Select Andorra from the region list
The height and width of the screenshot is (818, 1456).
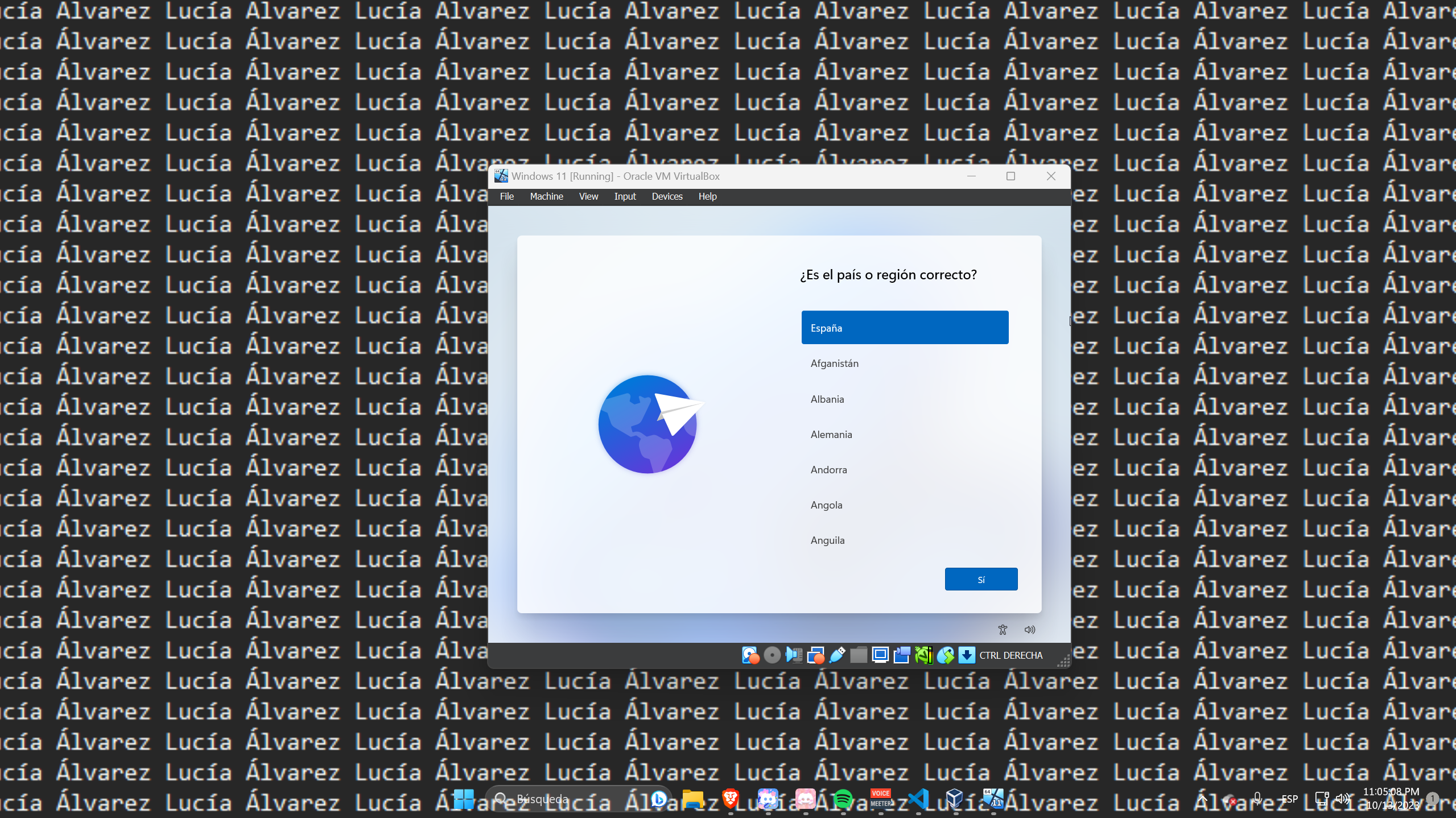point(828,470)
